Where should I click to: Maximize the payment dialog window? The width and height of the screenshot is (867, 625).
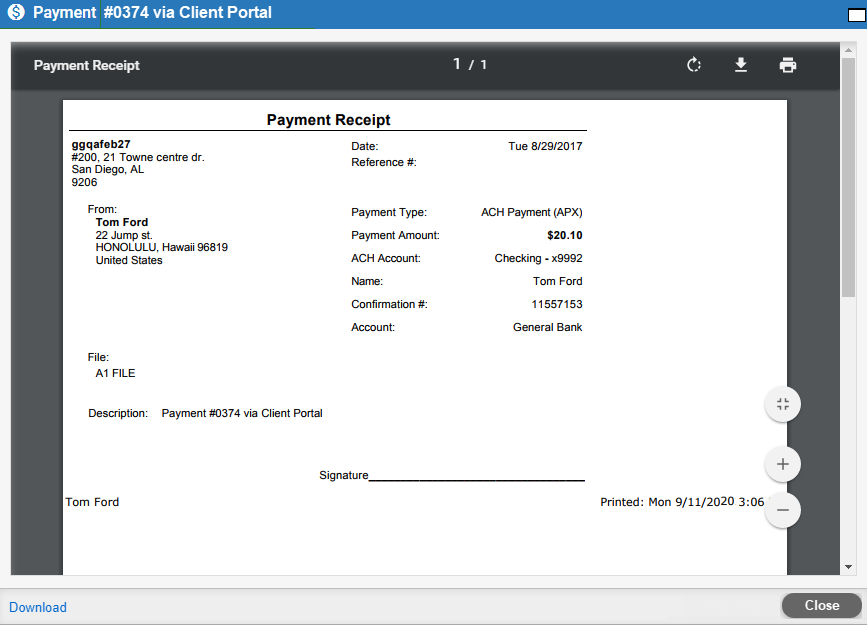click(856, 14)
